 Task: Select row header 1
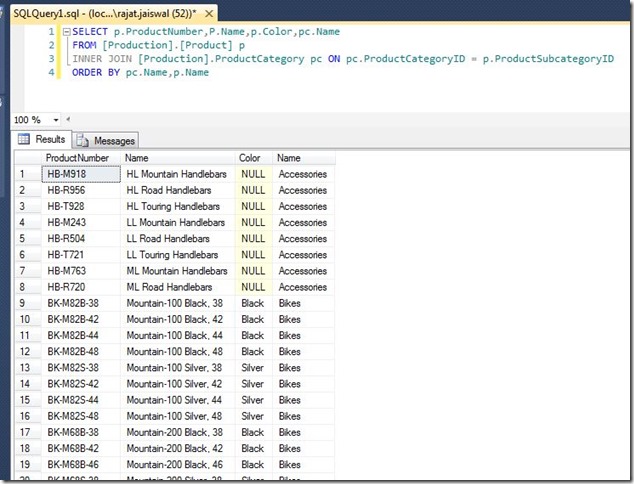point(28,174)
